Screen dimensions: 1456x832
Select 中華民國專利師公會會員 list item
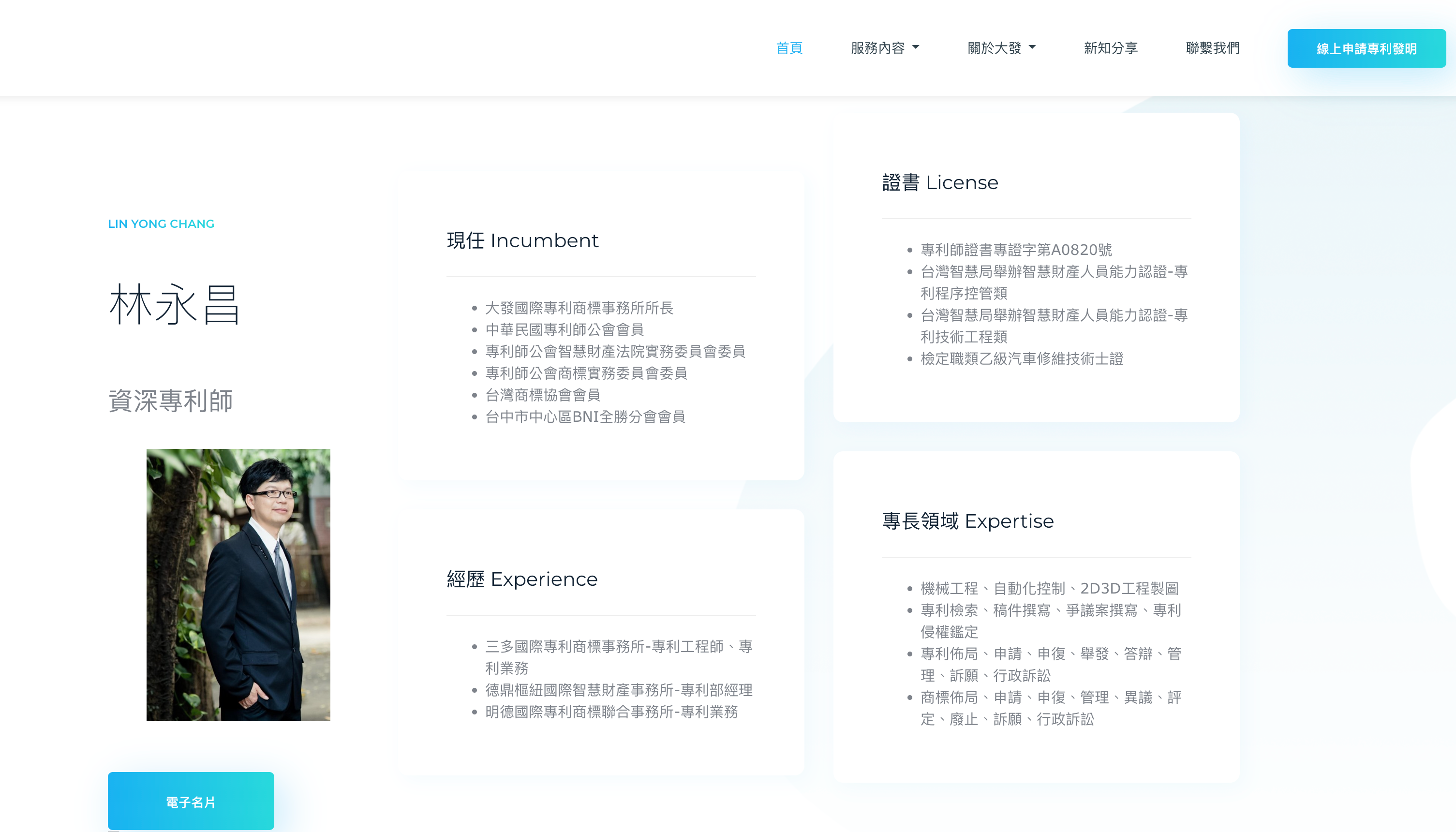click(565, 330)
